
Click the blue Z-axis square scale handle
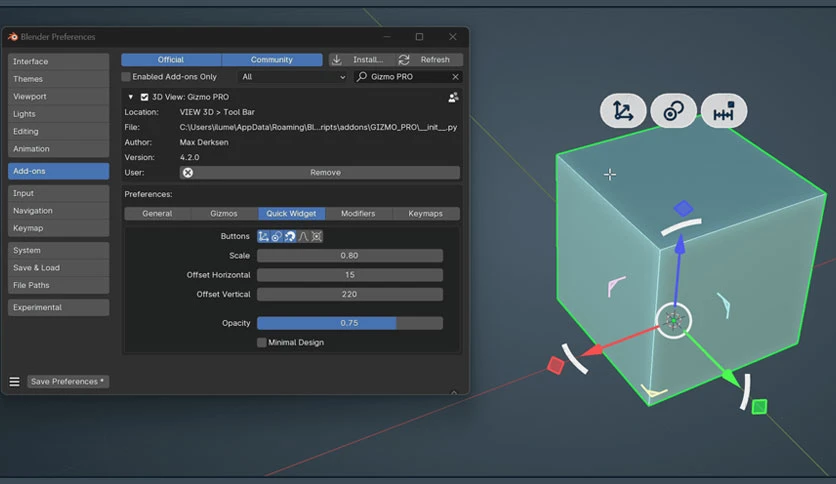[x=684, y=208]
